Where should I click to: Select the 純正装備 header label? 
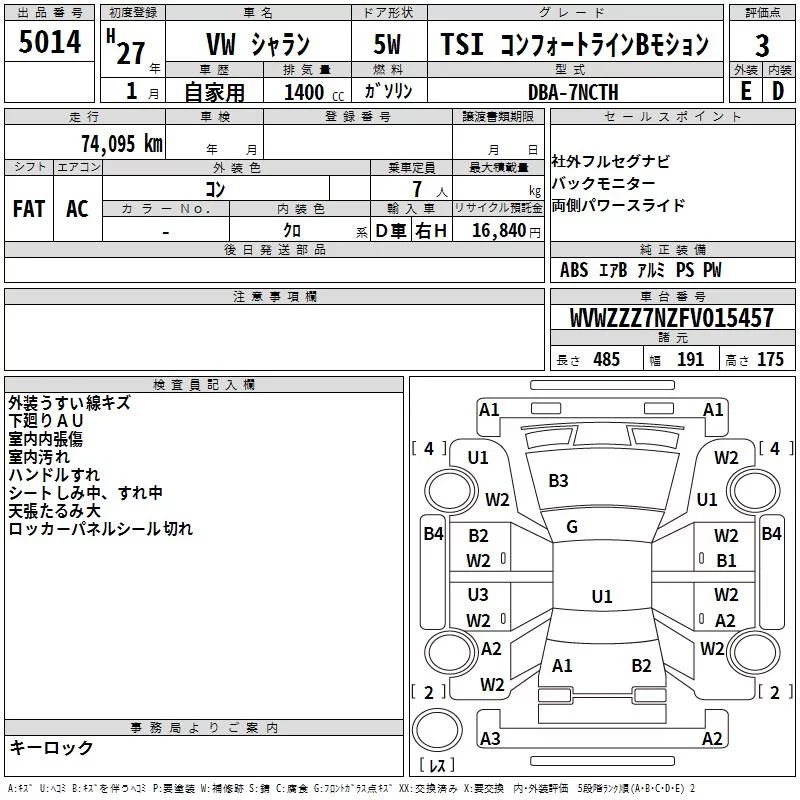click(x=672, y=249)
